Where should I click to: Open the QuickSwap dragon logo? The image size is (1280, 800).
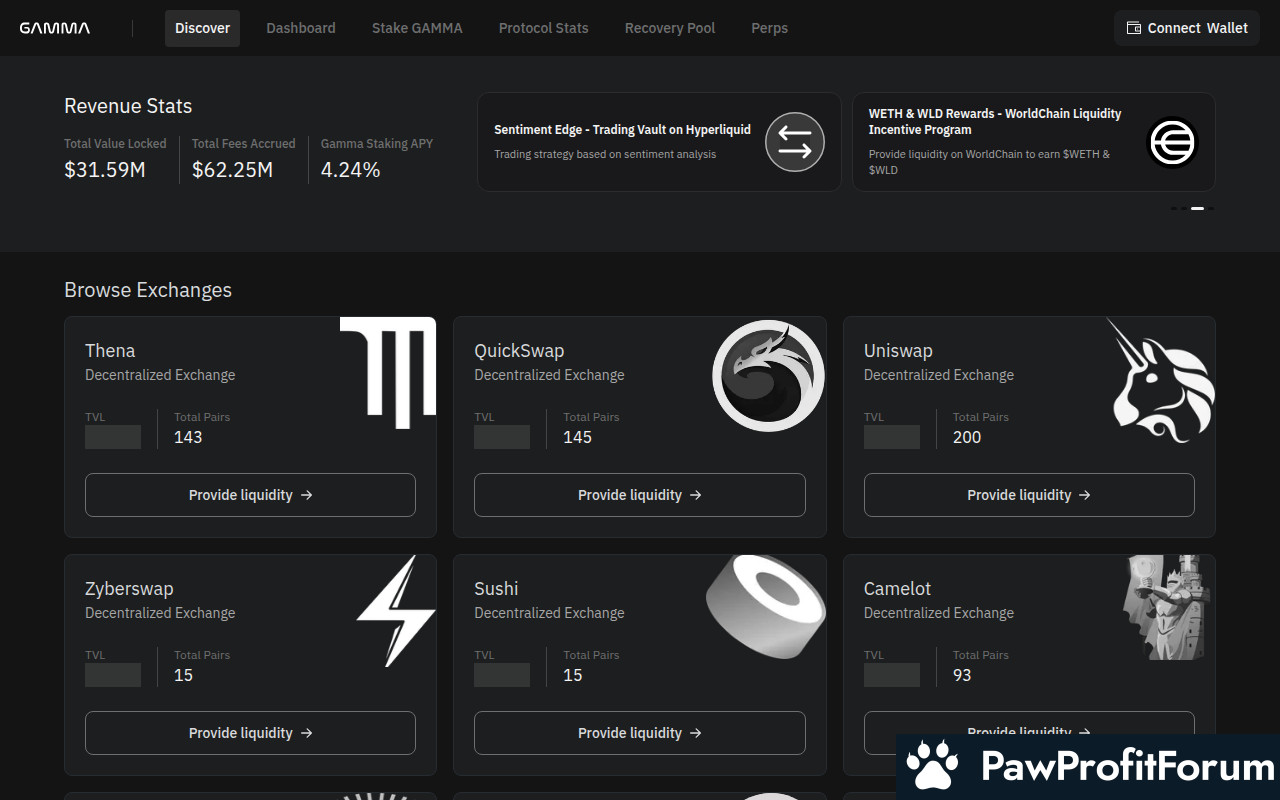(768, 376)
